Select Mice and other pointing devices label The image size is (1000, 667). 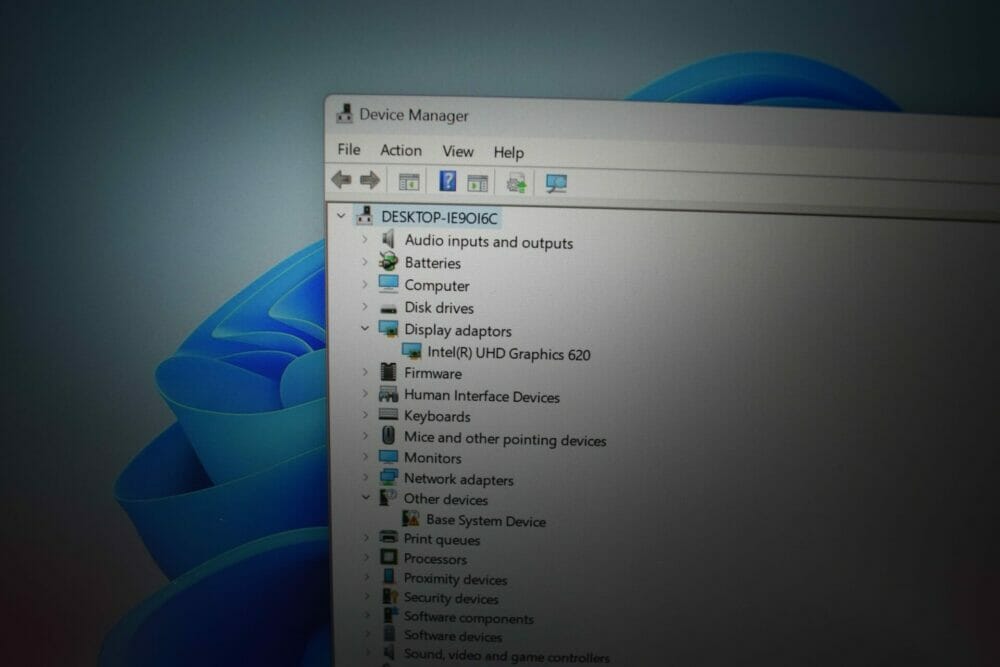click(x=505, y=439)
